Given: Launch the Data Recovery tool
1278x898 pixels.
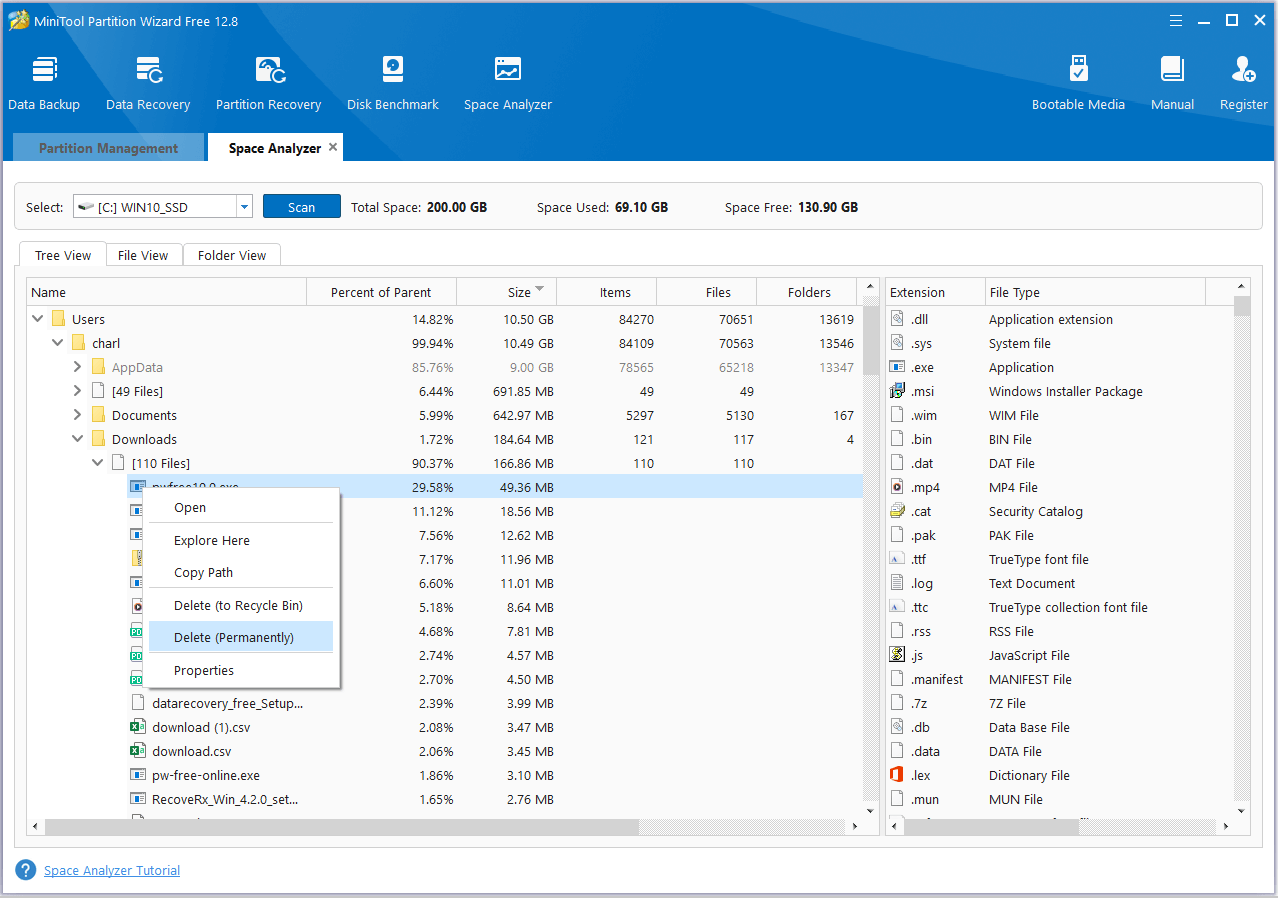Looking at the screenshot, I should [x=148, y=83].
